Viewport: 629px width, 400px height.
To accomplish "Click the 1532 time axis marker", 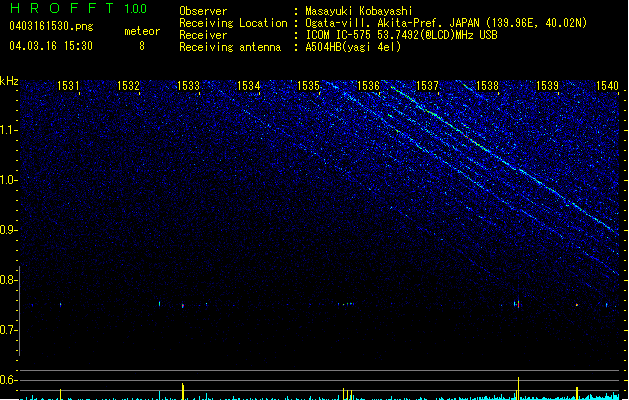I will pos(128,86).
